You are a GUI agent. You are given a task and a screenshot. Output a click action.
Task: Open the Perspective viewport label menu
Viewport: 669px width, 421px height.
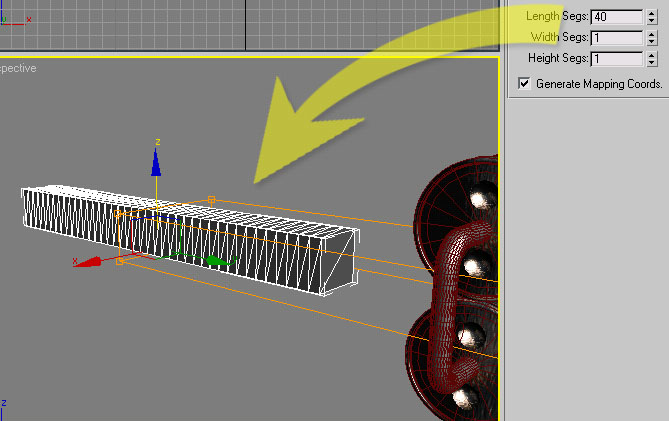[x=18, y=68]
